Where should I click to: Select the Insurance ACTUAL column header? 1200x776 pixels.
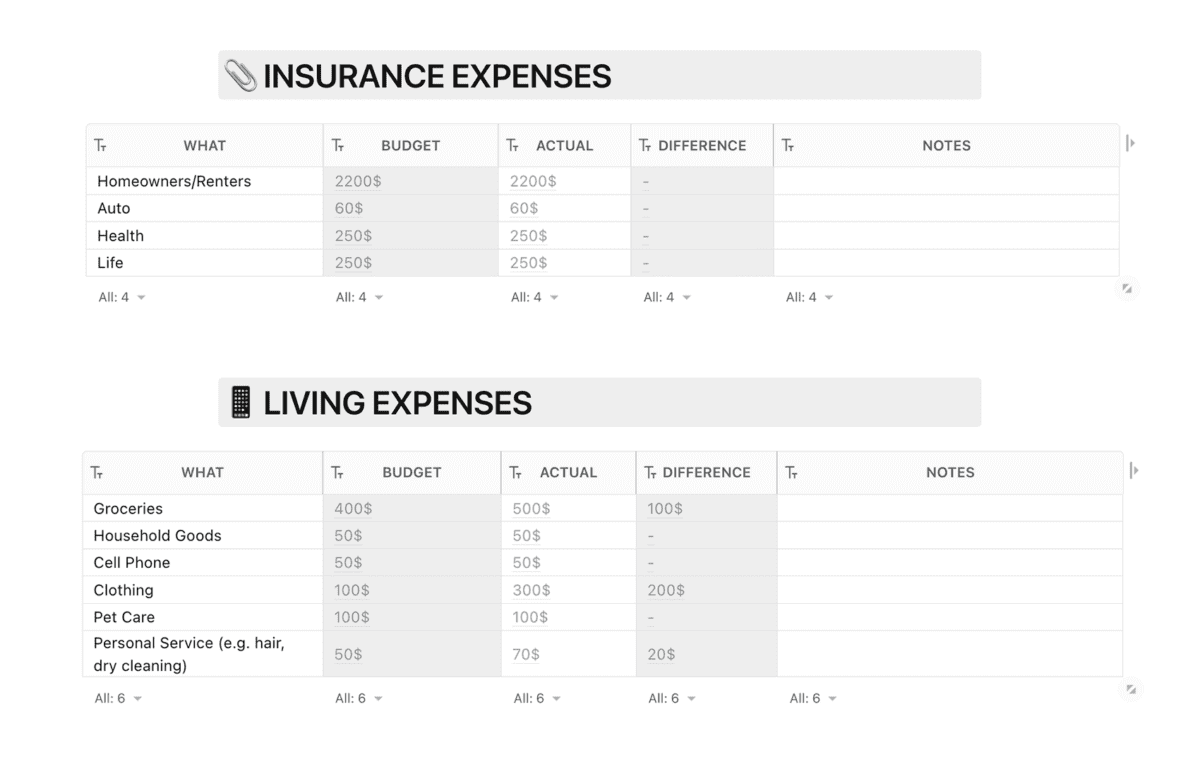coord(565,145)
